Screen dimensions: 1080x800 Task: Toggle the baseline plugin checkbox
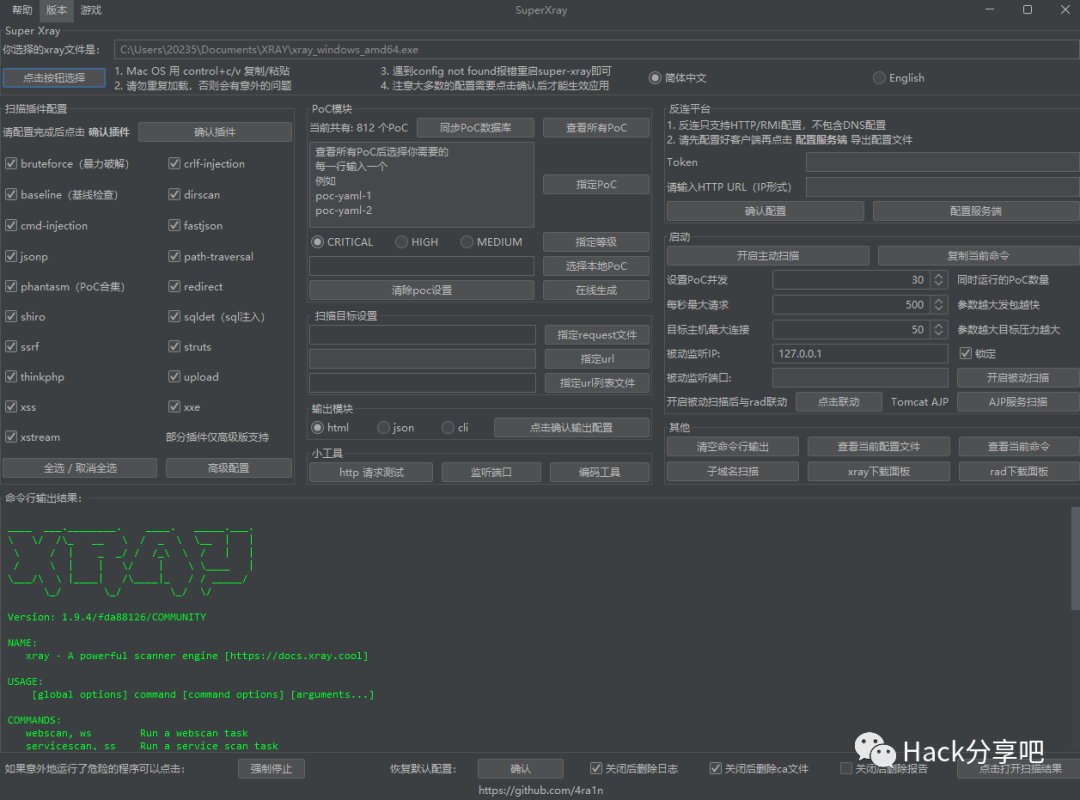coord(11,194)
